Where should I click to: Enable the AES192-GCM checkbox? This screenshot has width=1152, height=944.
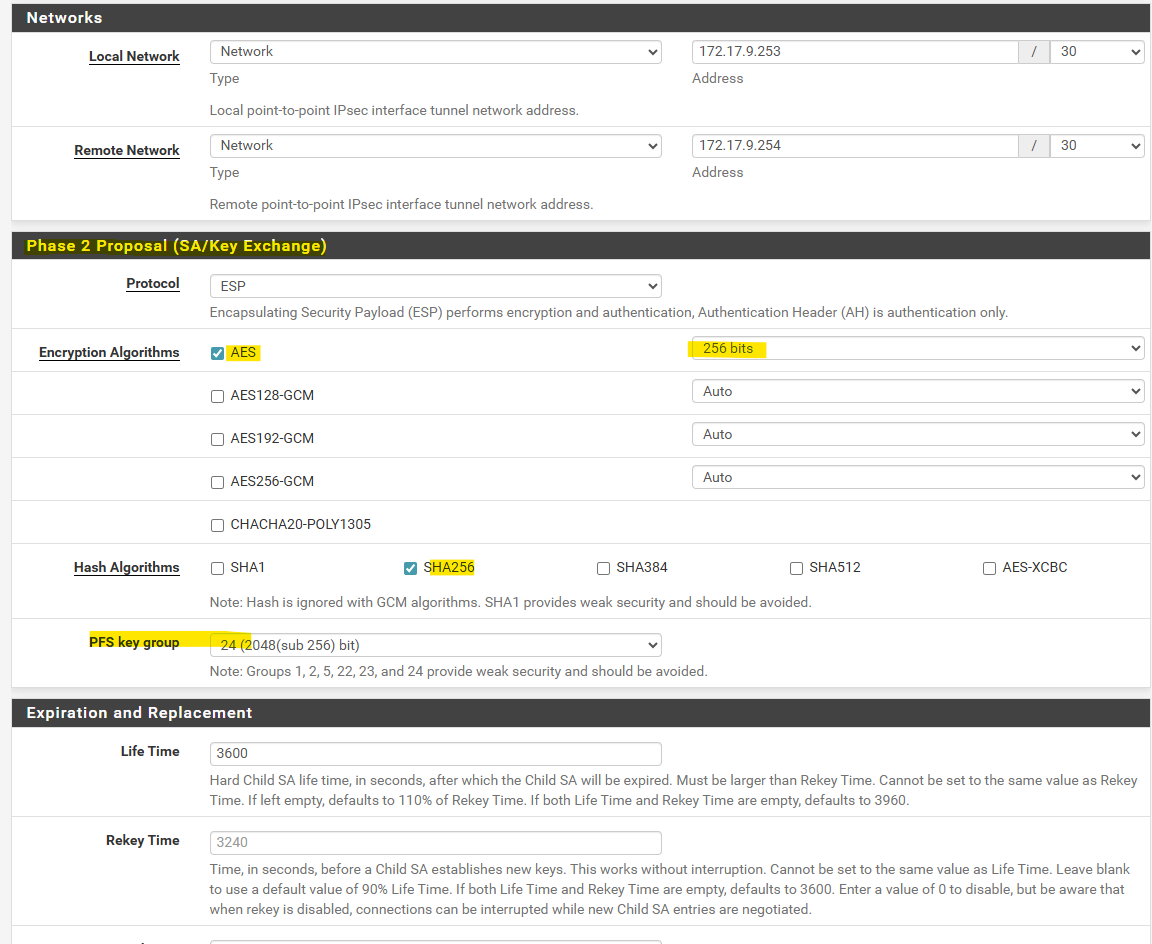217,439
